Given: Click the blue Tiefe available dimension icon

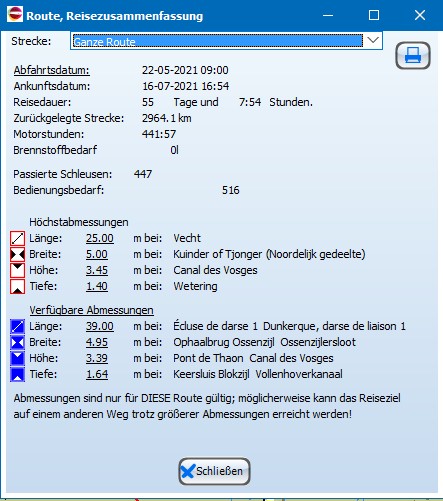Looking at the screenshot, I should [x=17, y=374].
